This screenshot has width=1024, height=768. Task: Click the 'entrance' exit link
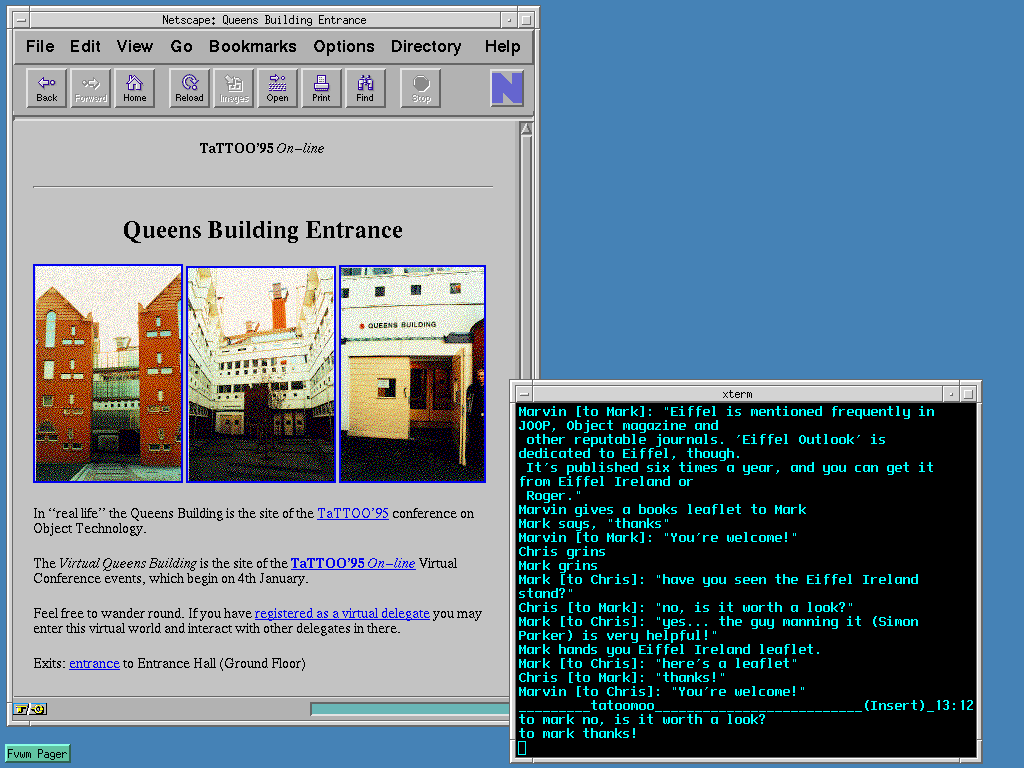click(94, 663)
